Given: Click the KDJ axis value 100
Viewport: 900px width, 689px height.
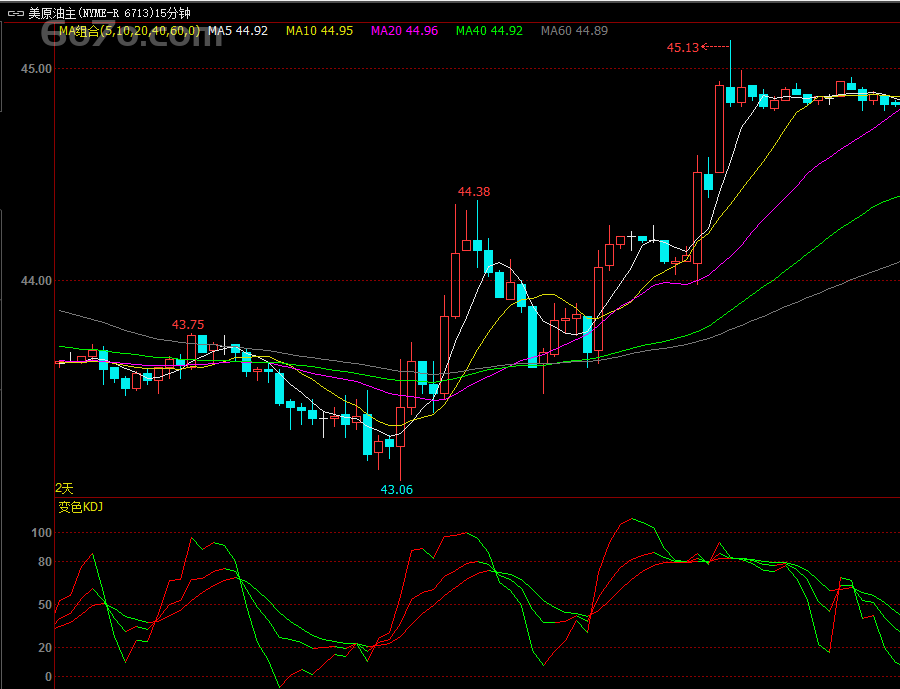Looking at the screenshot, I should pyautogui.click(x=41, y=533).
